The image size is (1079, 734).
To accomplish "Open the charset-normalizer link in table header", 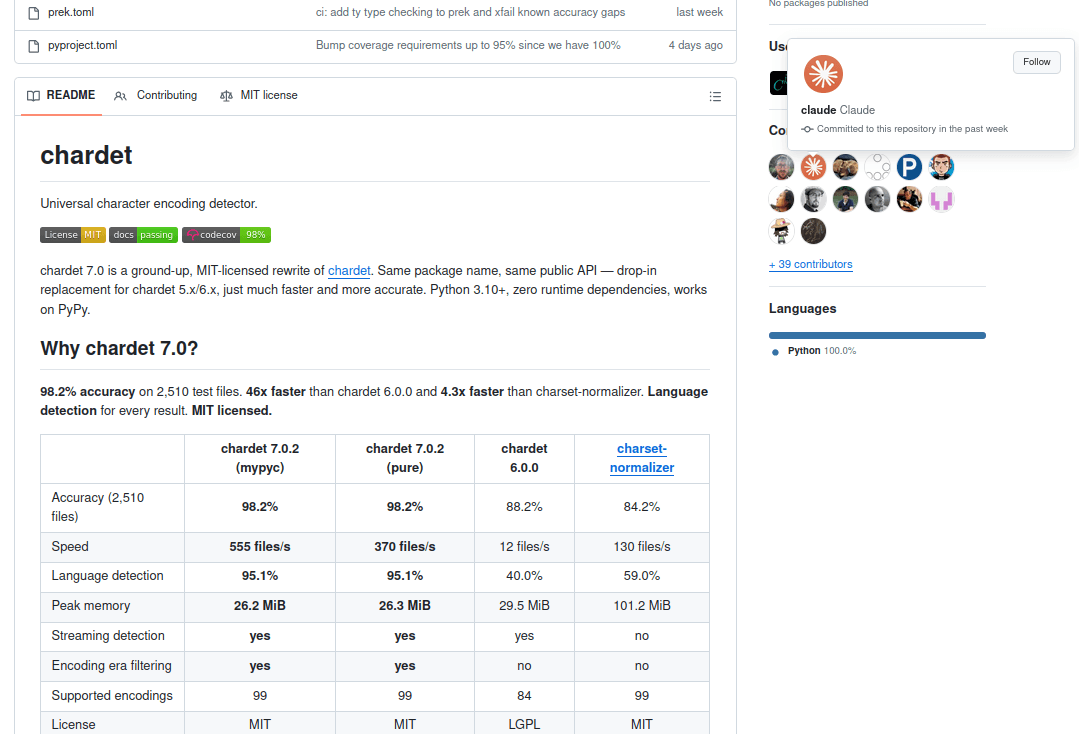I will coord(642,458).
